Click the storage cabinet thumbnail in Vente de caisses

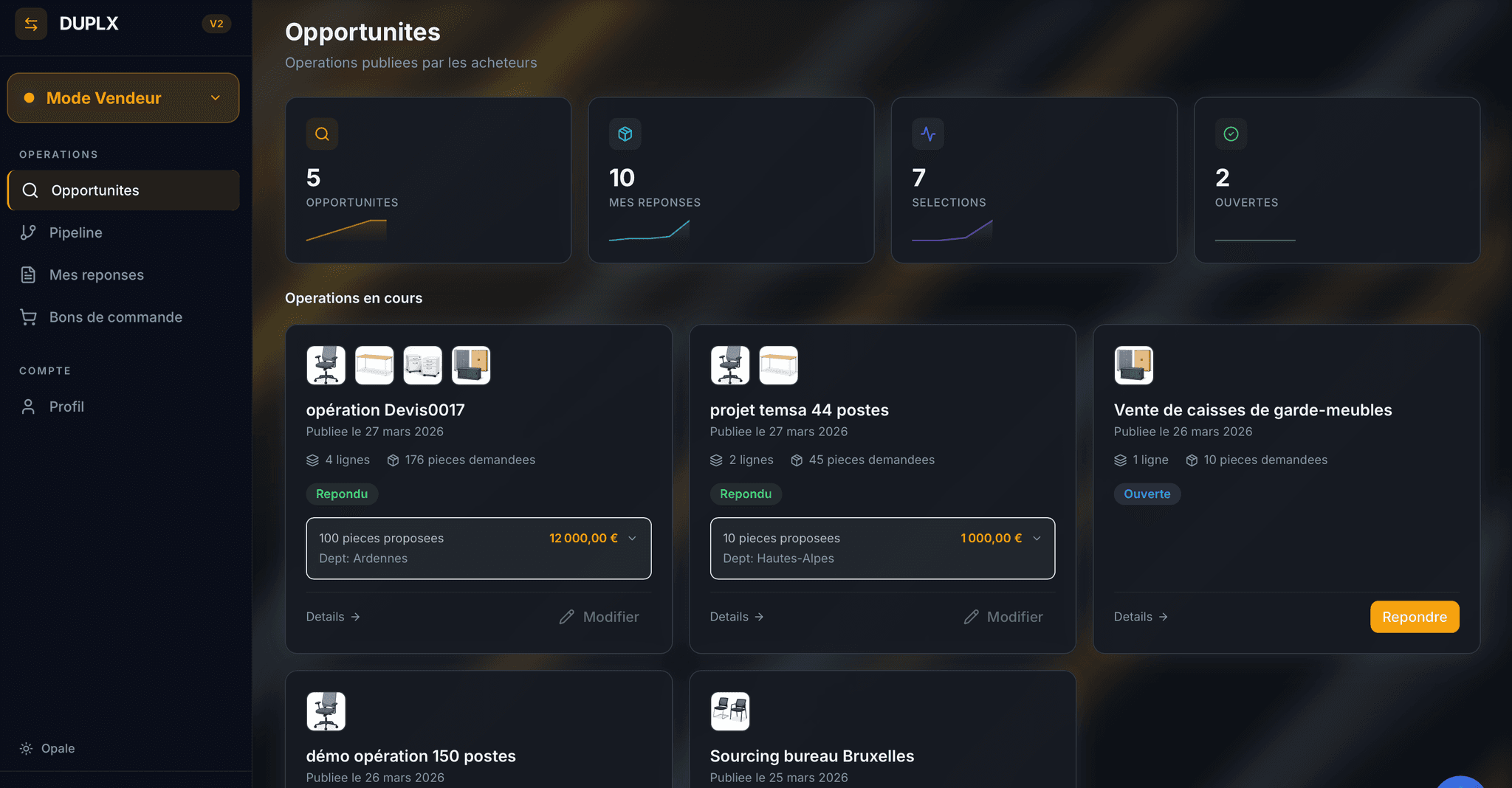tap(1133, 365)
